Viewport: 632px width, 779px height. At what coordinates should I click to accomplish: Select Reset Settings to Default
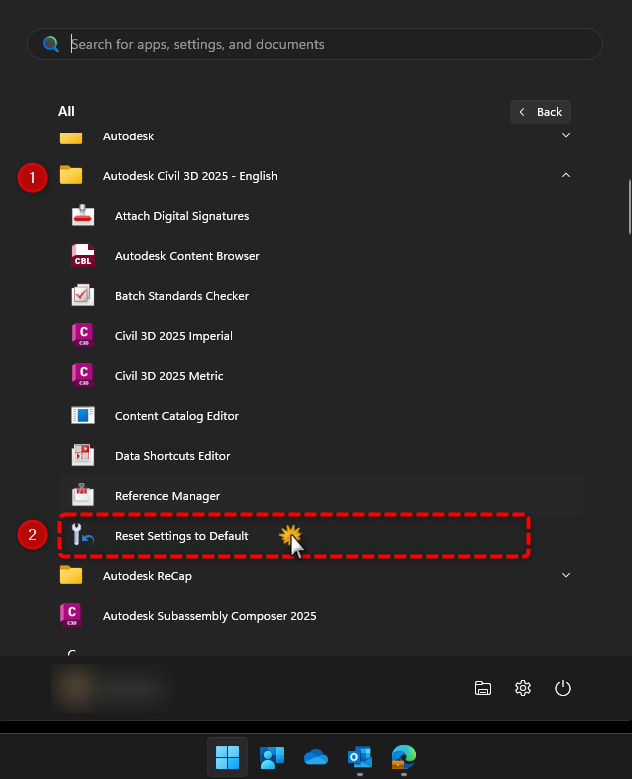coord(320,535)
